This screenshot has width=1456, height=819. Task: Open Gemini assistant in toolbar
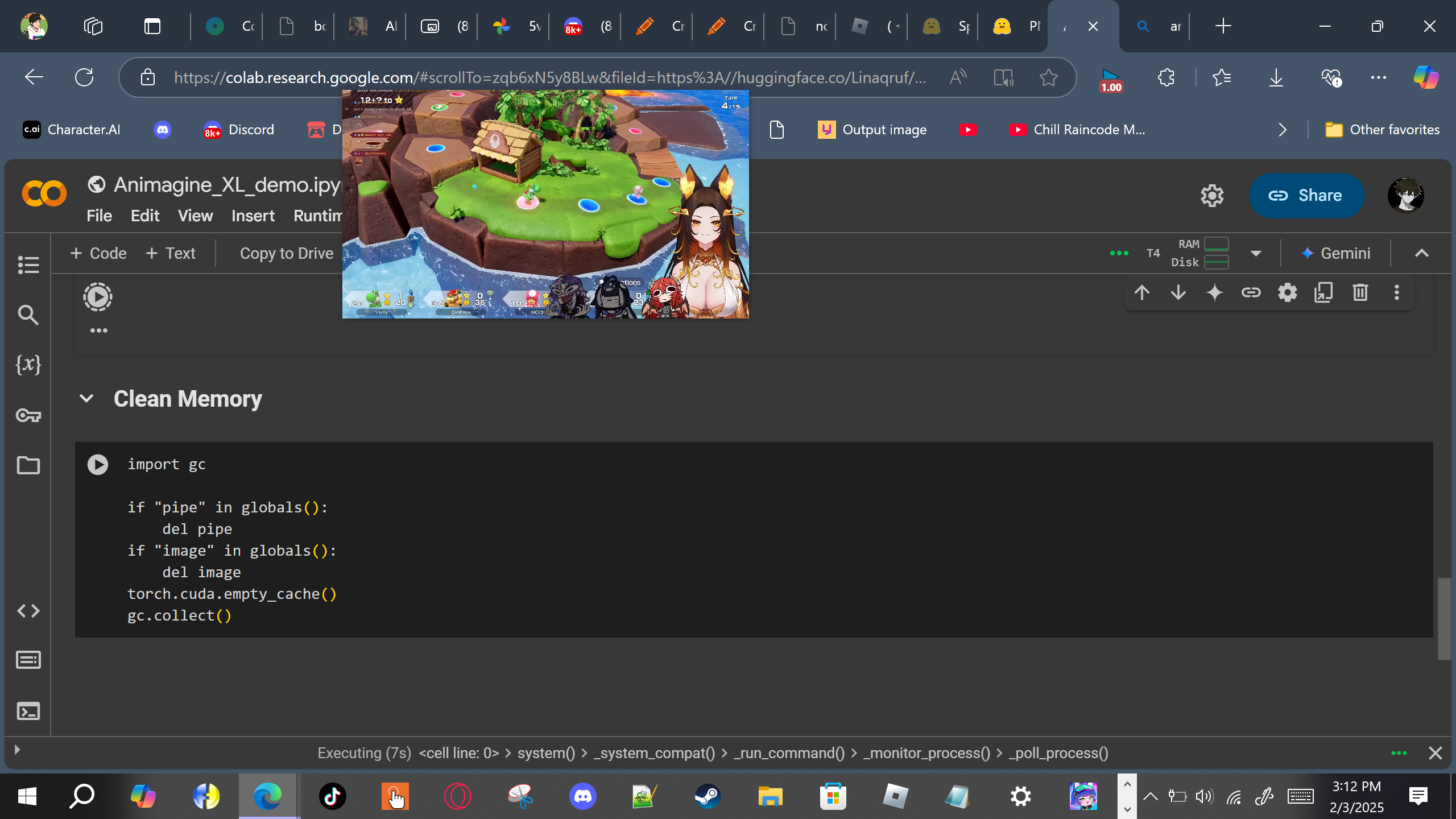(1335, 253)
